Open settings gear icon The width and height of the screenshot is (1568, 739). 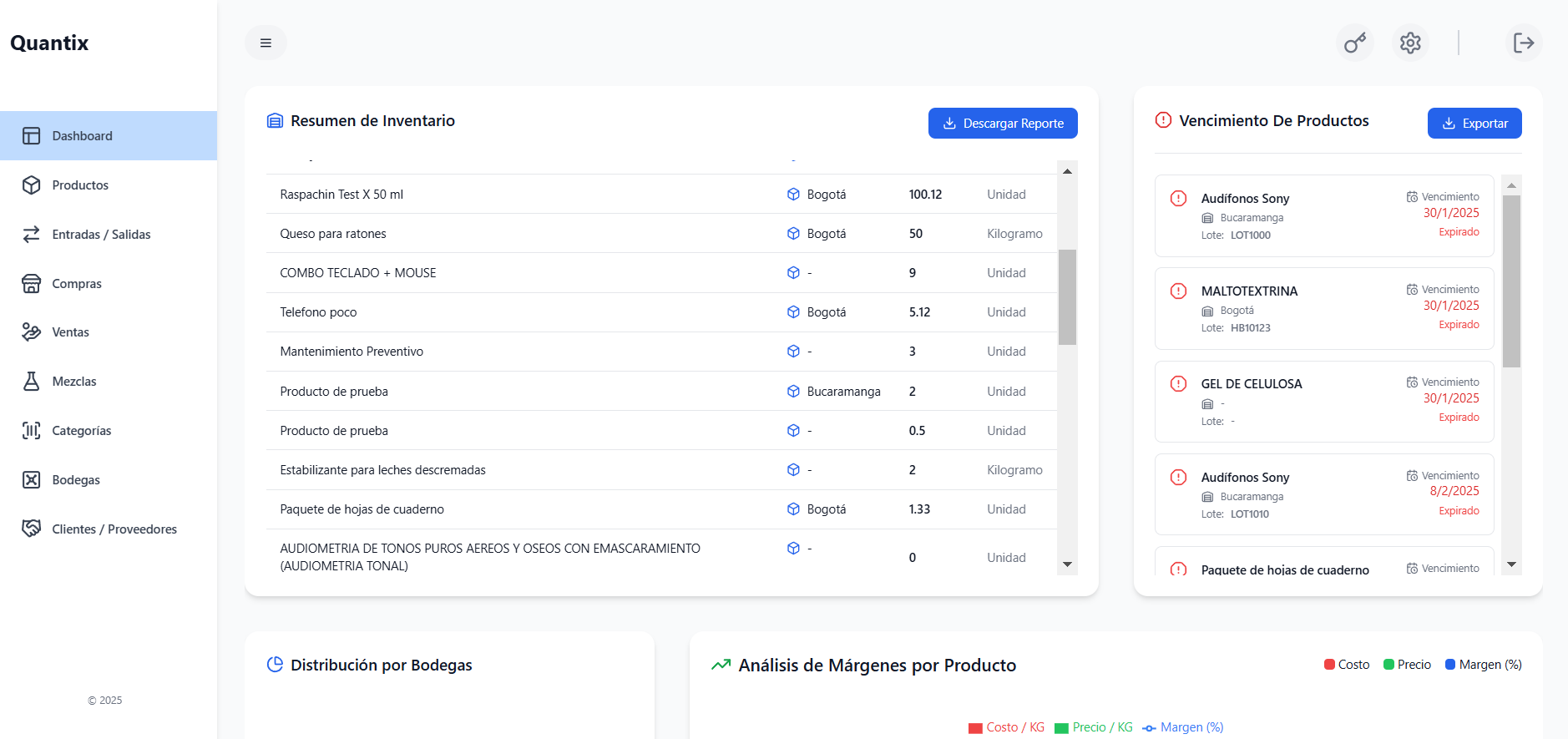[x=1410, y=43]
